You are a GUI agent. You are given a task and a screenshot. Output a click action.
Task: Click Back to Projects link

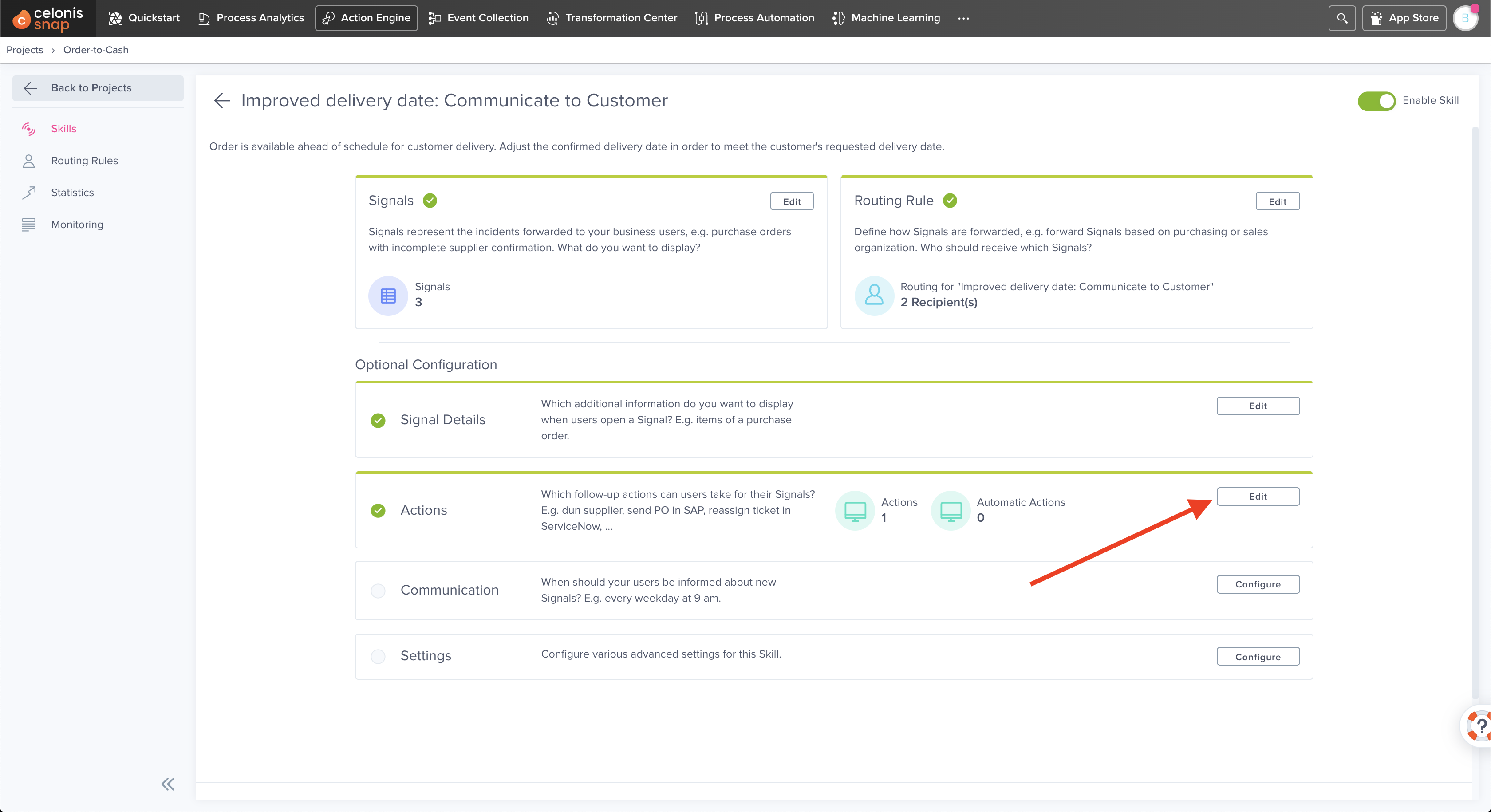[x=91, y=88]
